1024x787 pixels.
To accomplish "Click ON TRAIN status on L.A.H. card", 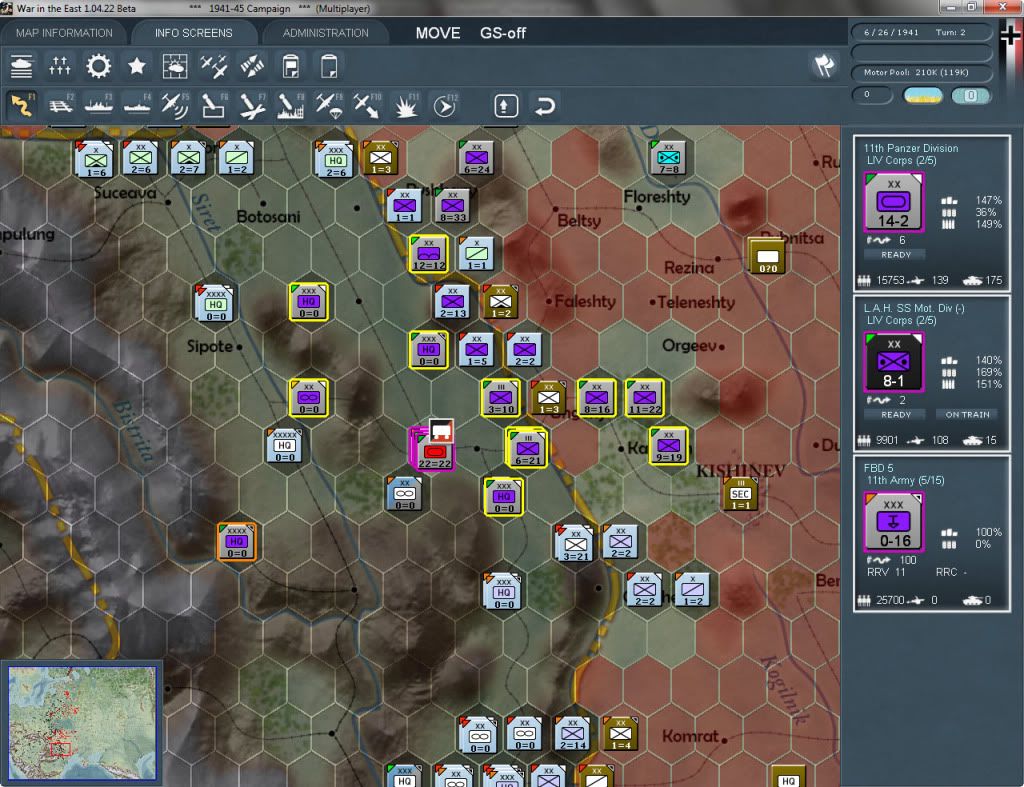I will point(967,415).
